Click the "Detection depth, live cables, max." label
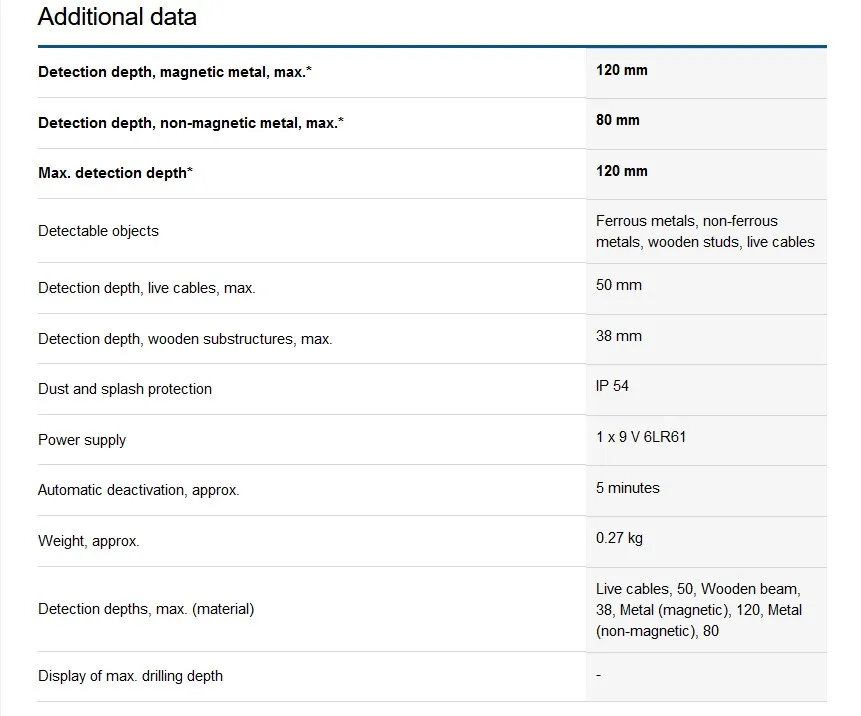861x716 pixels. click(x=147, y=288)
